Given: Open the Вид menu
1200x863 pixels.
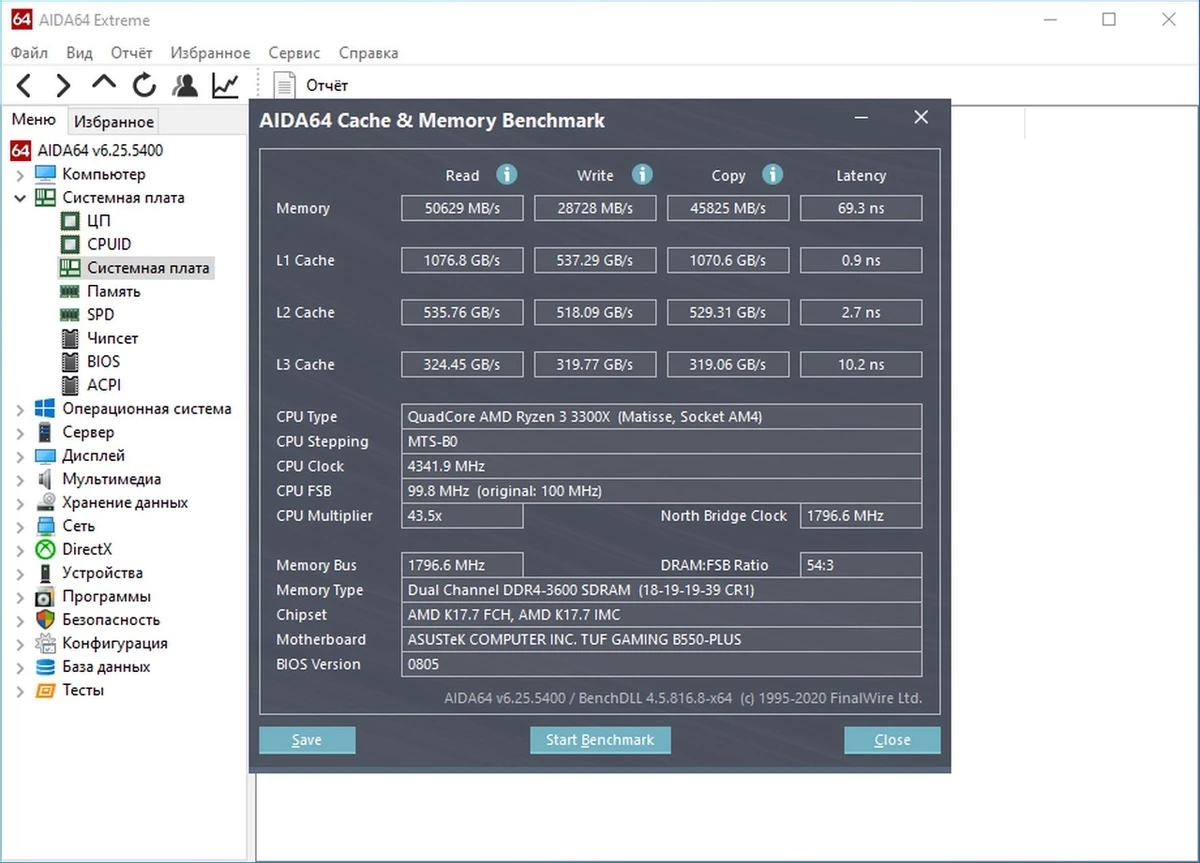Looking at the screenshot, I should point(79,53).
